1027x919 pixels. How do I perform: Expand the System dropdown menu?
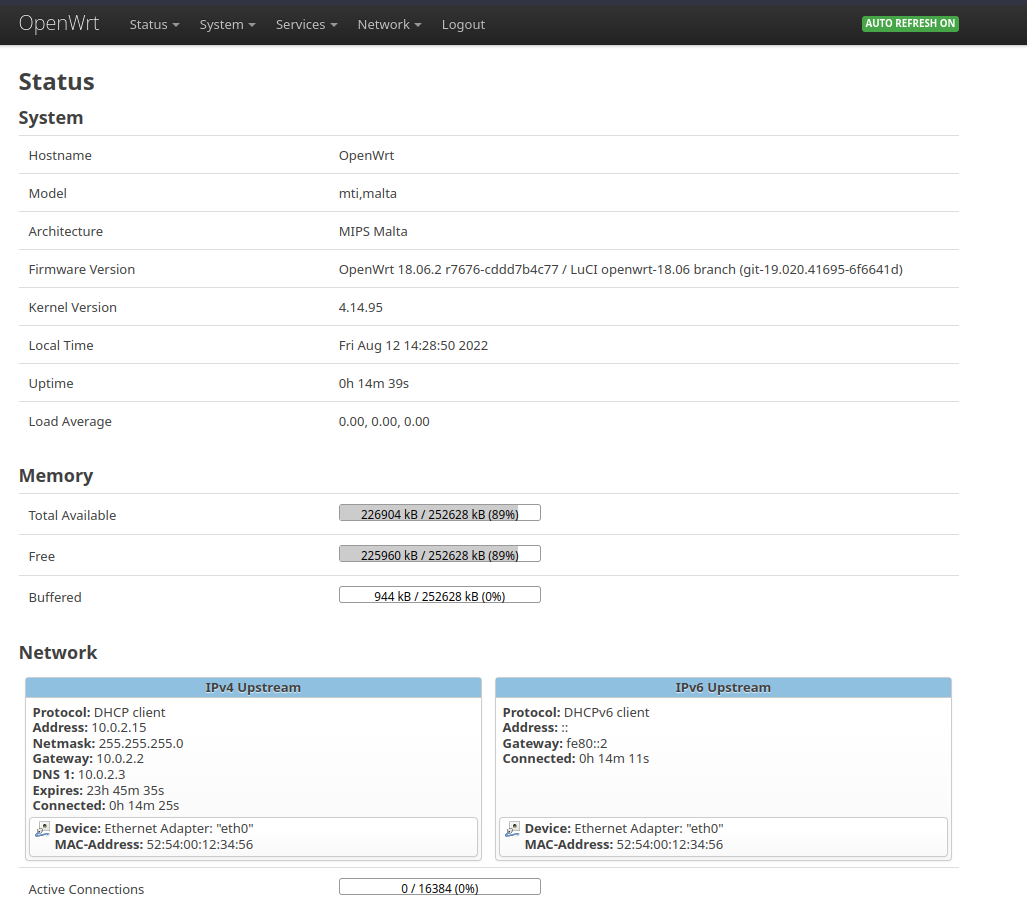click(x=227, y=24)
